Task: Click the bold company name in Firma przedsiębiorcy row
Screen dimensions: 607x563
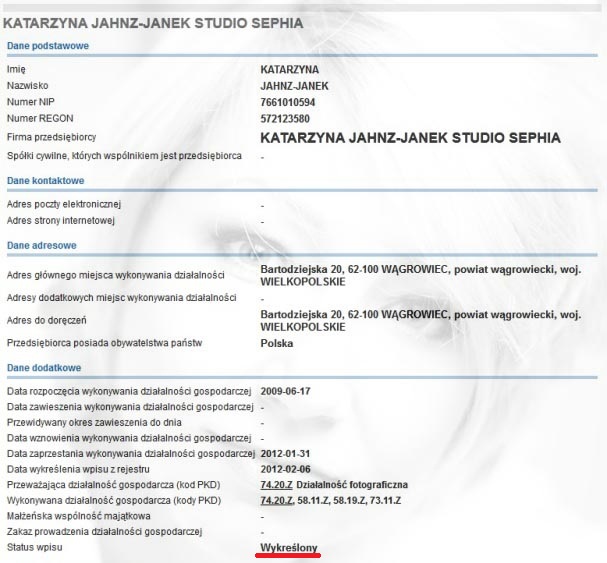Action: tap(410, 138)
